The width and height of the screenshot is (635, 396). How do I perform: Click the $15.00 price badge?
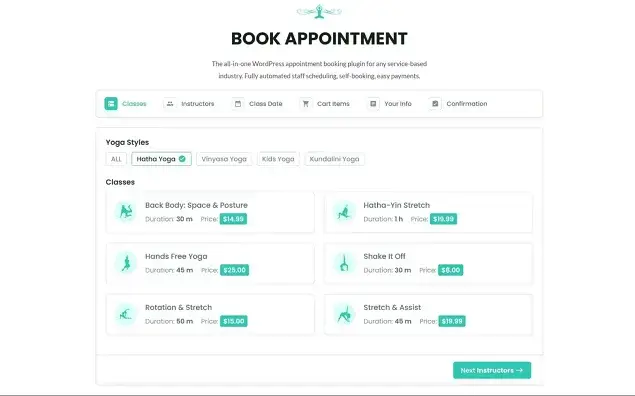(234, 321)
